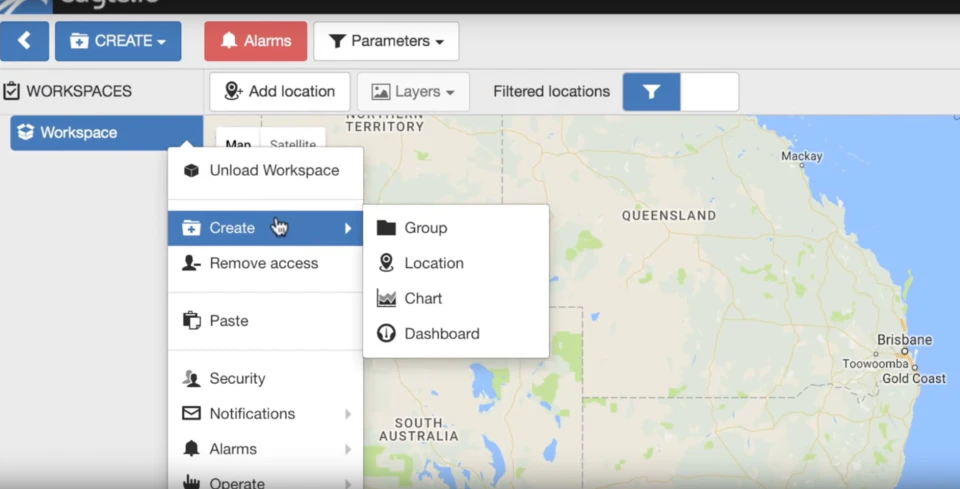Select the Workspace tree item
Image resolution: width=960 pixels, height=489 pixels.
point(107,133)
